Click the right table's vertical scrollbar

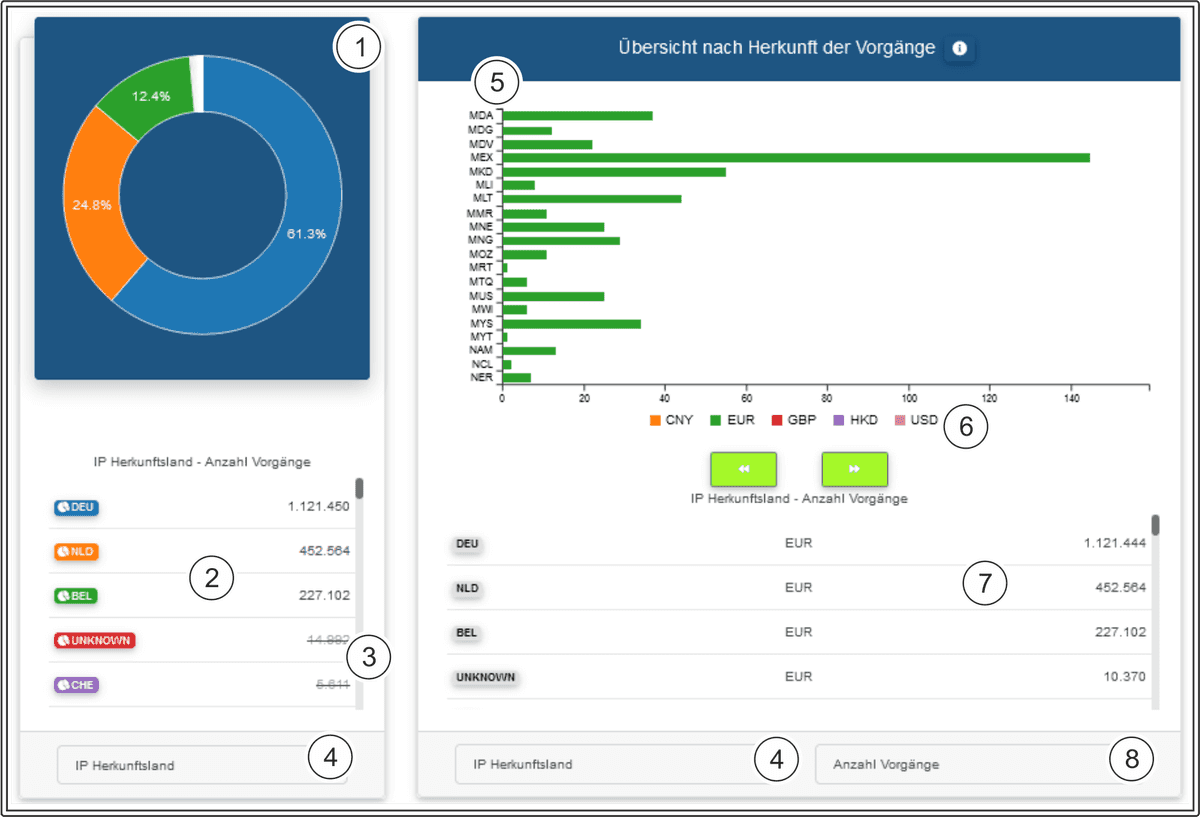pos(1155,525)
